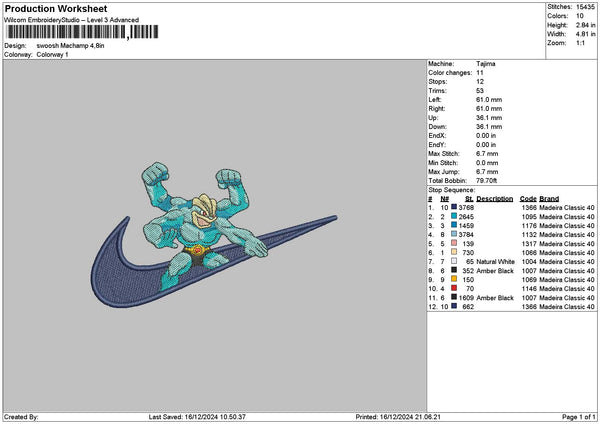Click thread code 1069
Screen dimensions: 600x424
[529, 280]
